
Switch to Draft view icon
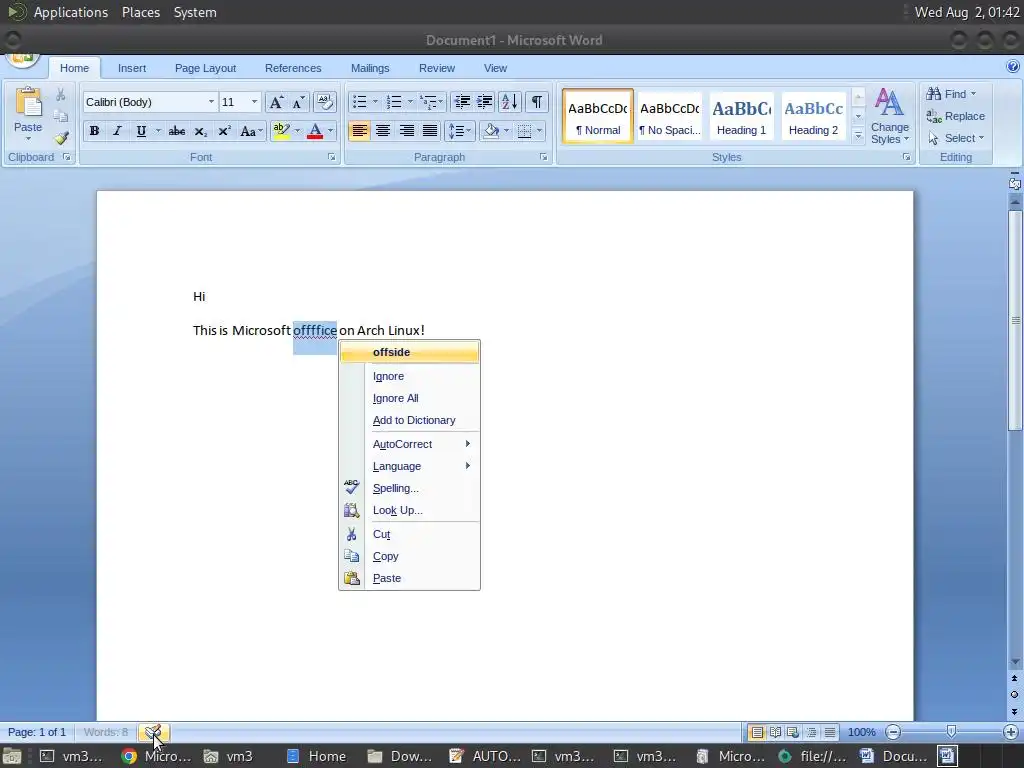click(x=829, y=732)
